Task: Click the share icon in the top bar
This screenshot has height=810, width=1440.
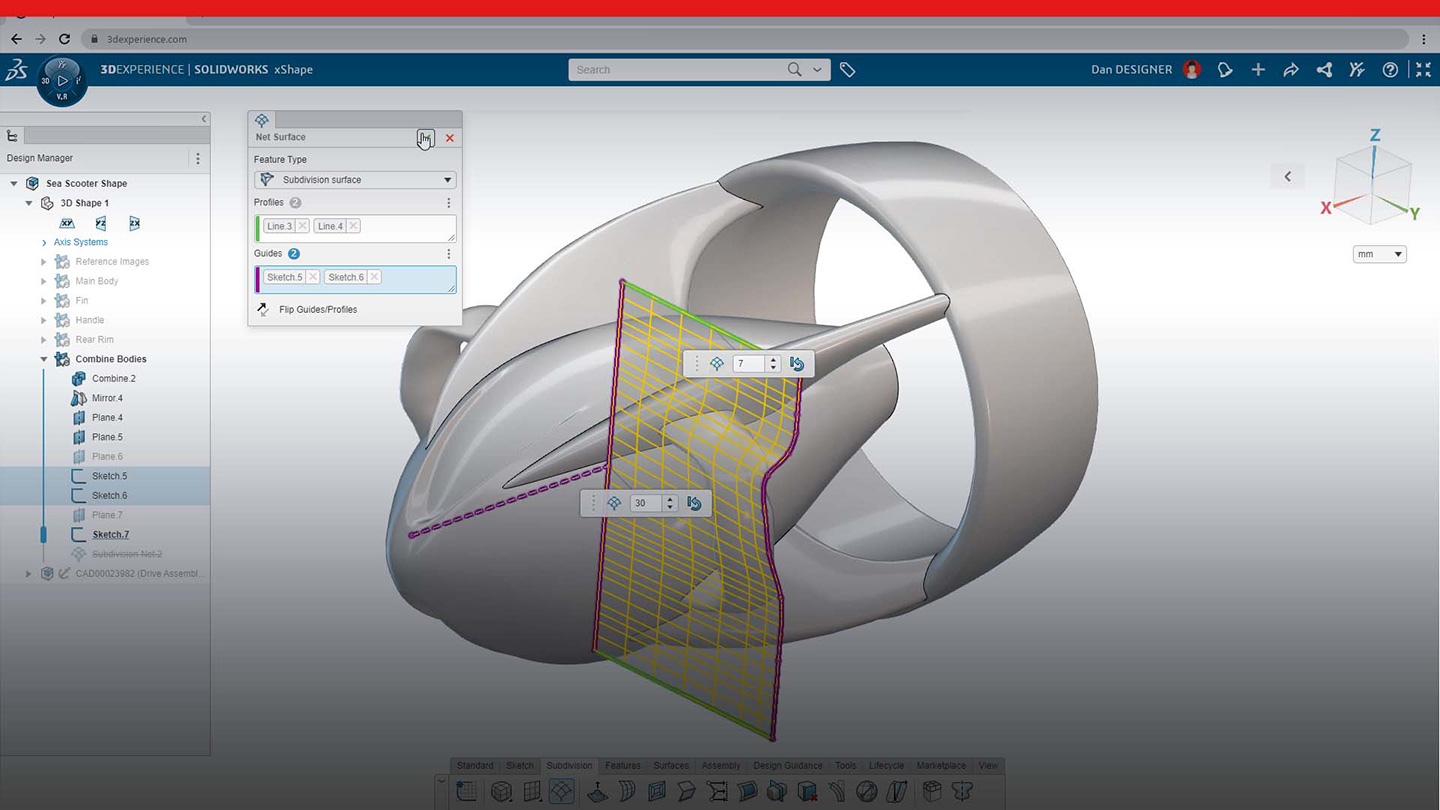Action: coord(1324,69)
